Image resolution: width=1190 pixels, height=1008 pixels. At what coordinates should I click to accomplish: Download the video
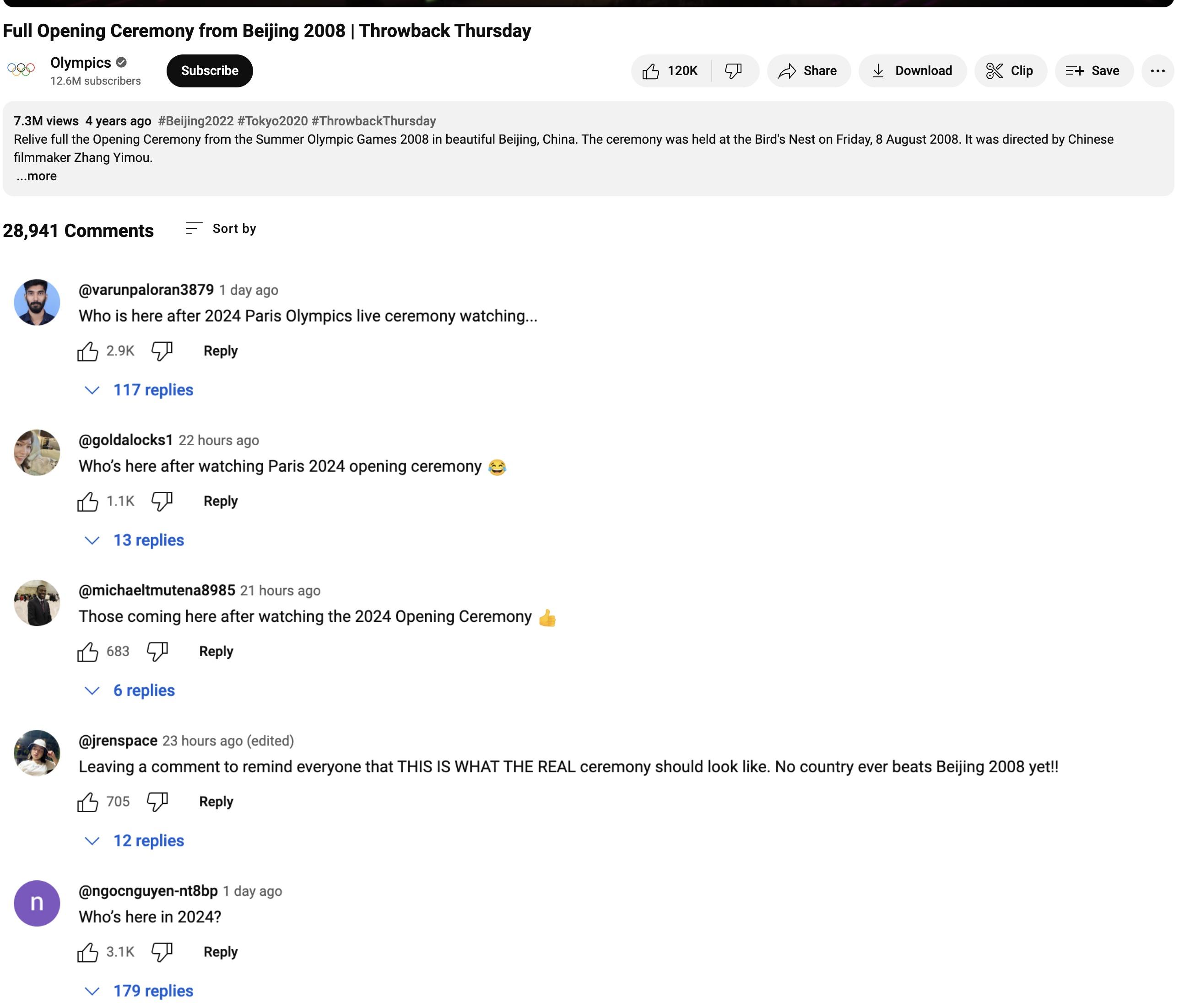click(912, 71)
